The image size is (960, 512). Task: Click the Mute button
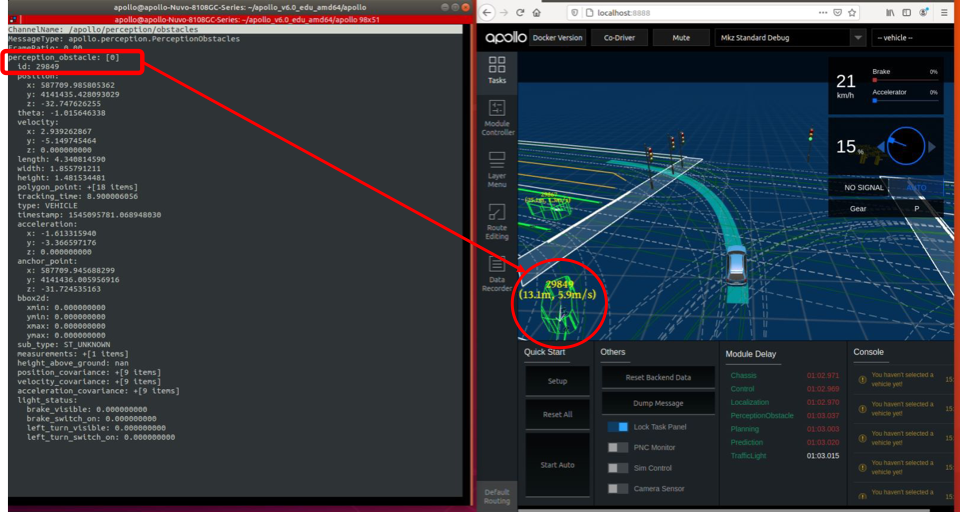[681, 38]
